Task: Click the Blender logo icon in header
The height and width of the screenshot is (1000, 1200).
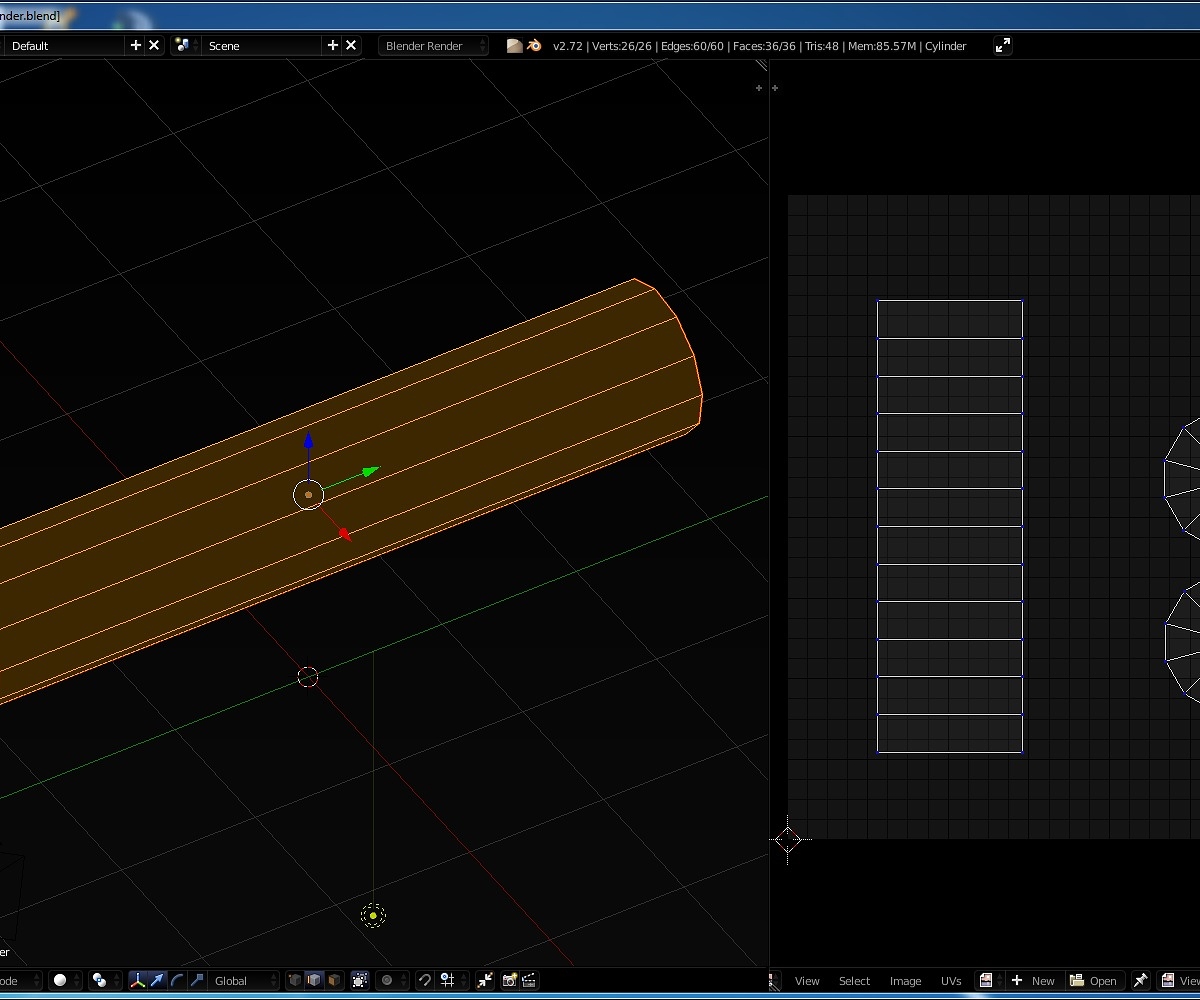Action: click(534, 46)
